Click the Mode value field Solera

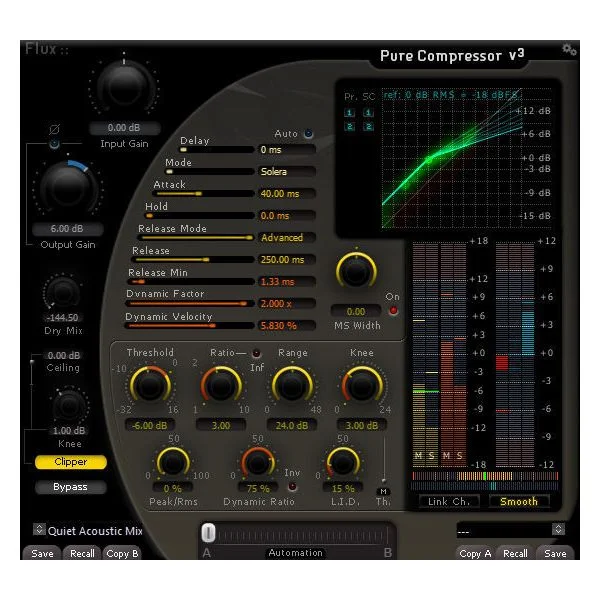286,171
